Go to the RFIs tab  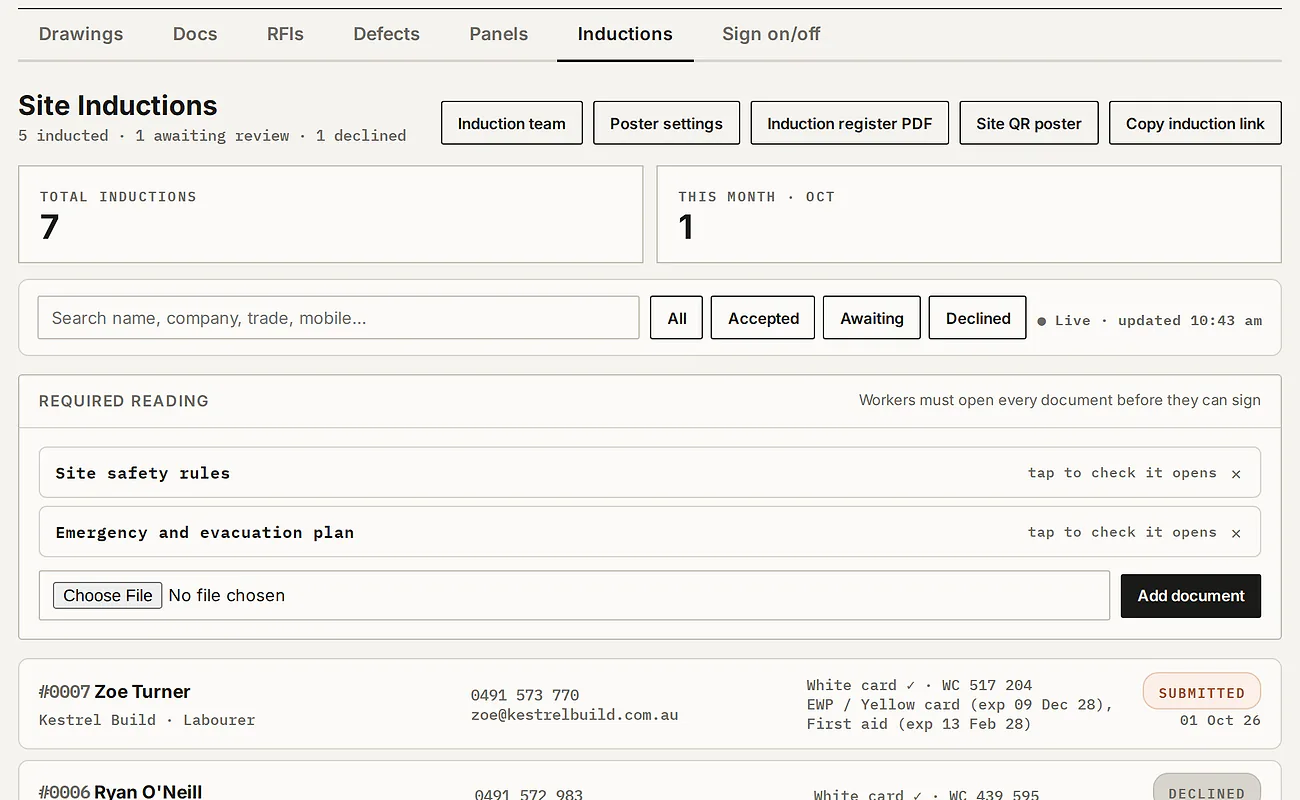tap(285, 34)
